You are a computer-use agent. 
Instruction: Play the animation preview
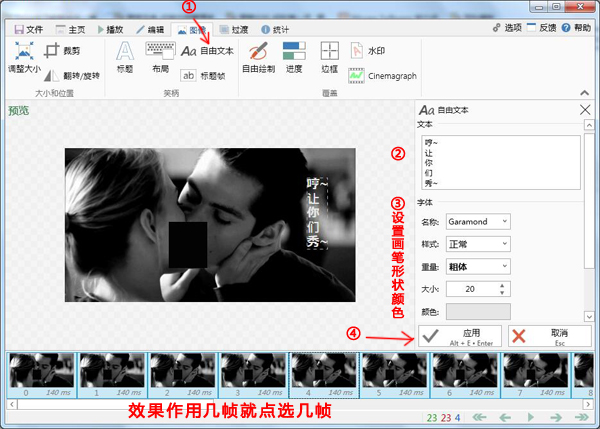pos(530,417)
